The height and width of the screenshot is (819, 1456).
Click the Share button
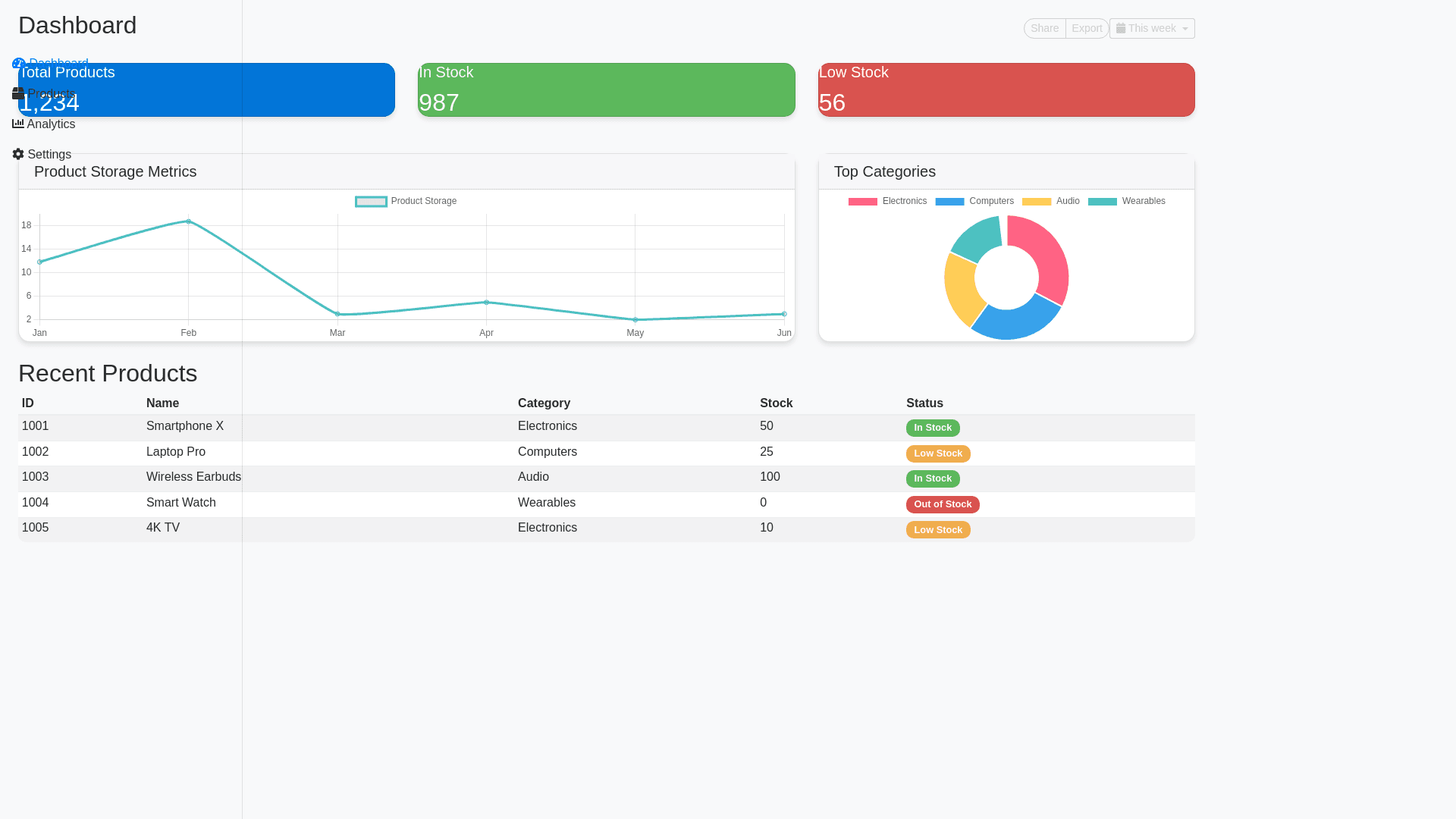tap(1044, 28)
